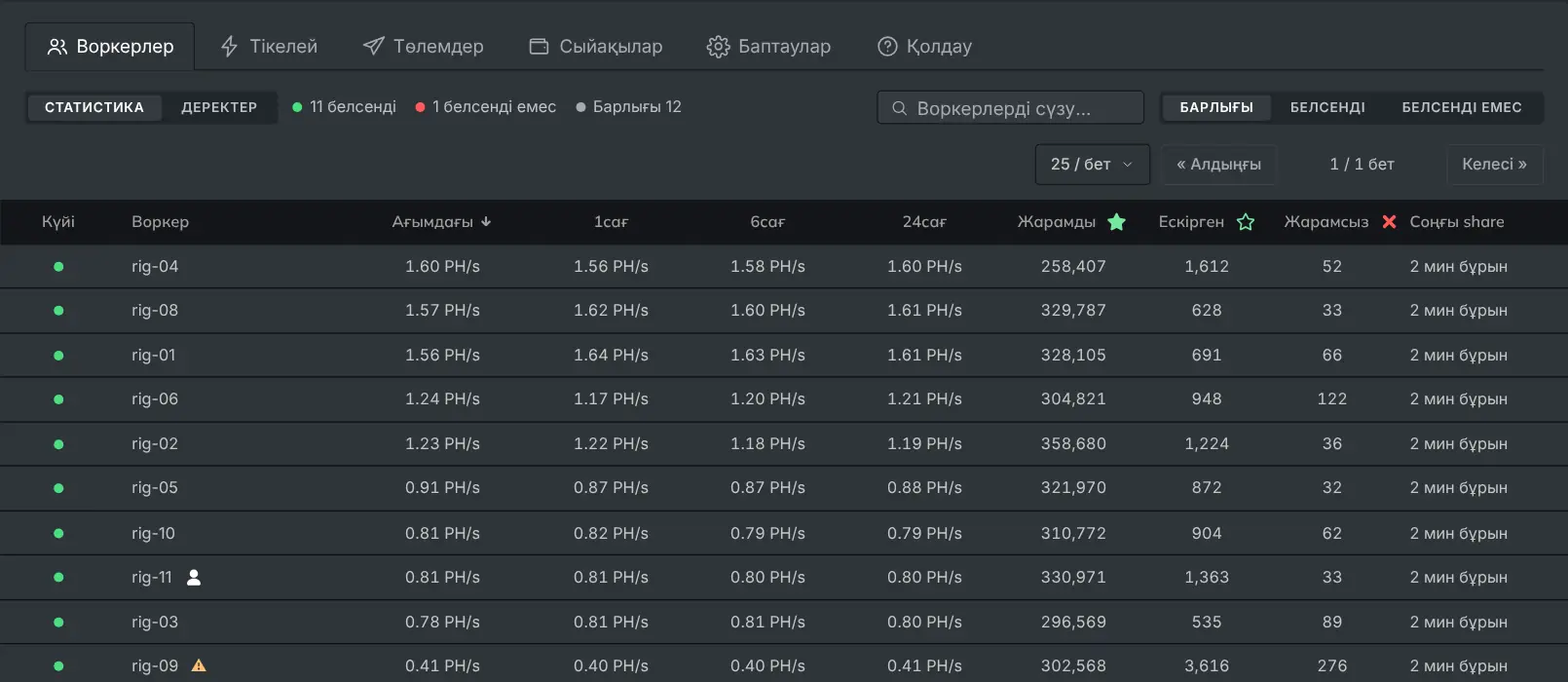Go to the next page with Келесі
Viewport: 1568px width, 682px height.
pyautogui.click(x=1494, y=165)
